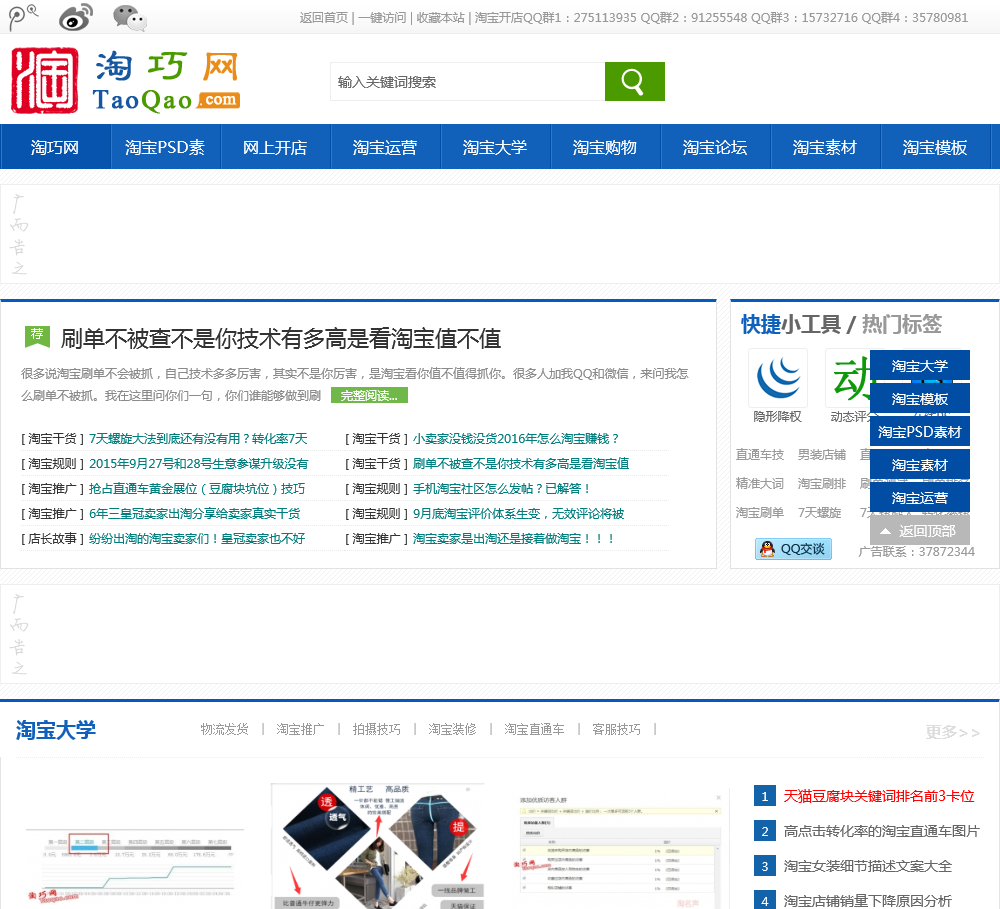The image size is (1000, 909).
Task: Click floating 淘宝模板 sidebar button
Action: 920,399
